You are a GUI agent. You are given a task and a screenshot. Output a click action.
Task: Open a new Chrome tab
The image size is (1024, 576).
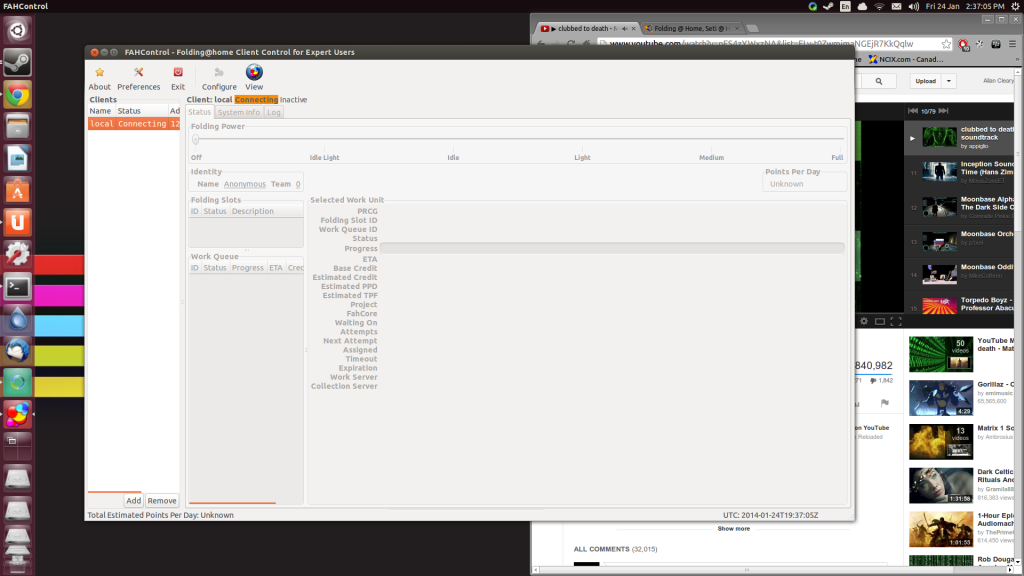pyautogui.click(x=752, y=29)
